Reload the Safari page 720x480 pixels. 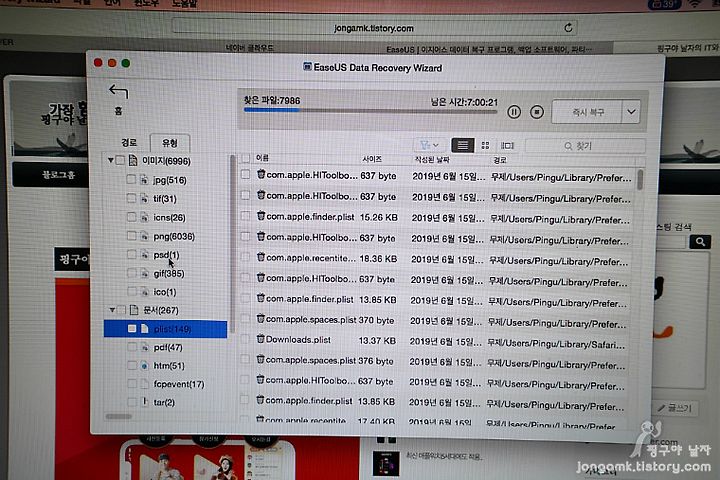[568, 28]
